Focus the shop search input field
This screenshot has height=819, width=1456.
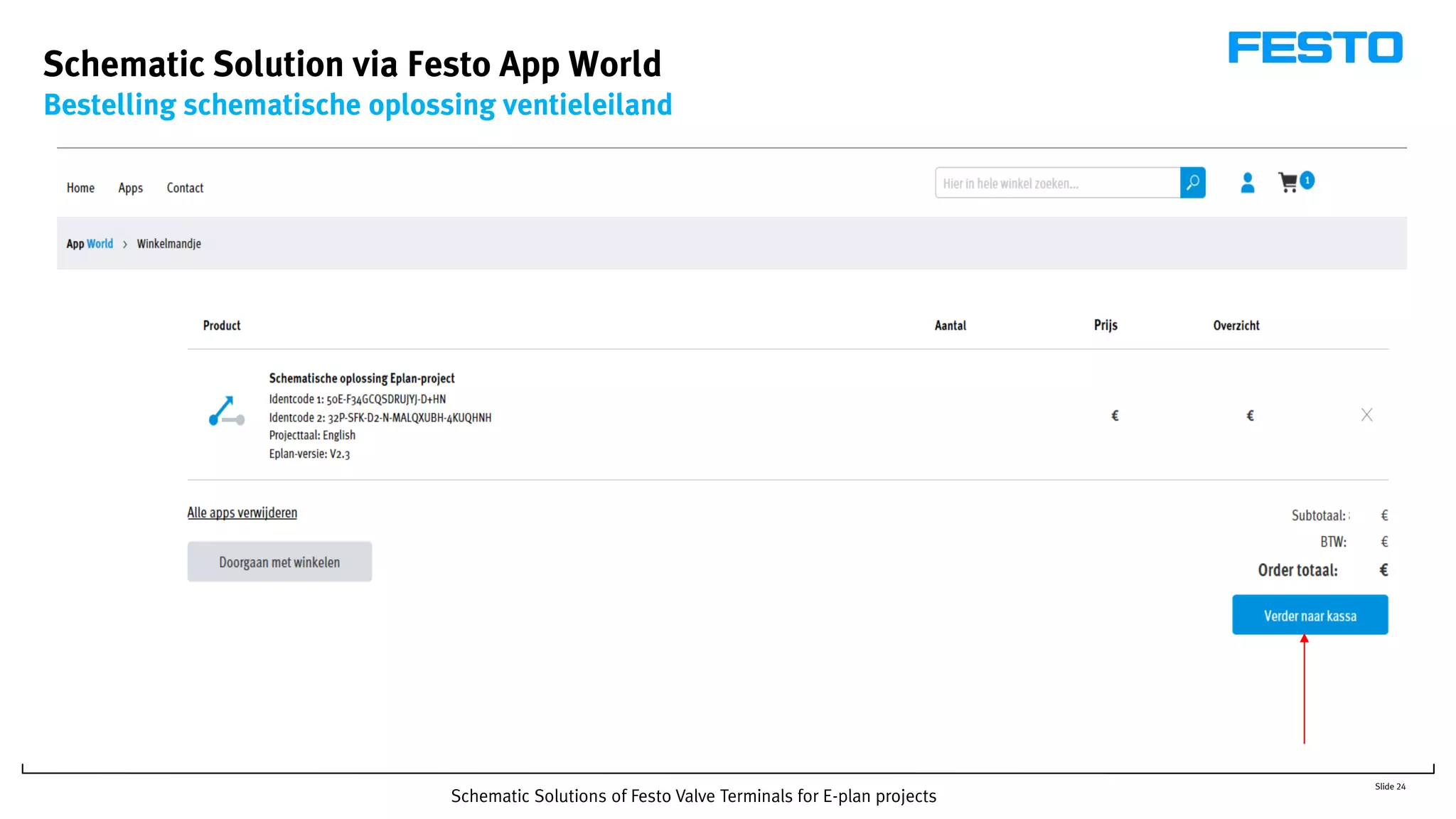[x=1056, y=183]
